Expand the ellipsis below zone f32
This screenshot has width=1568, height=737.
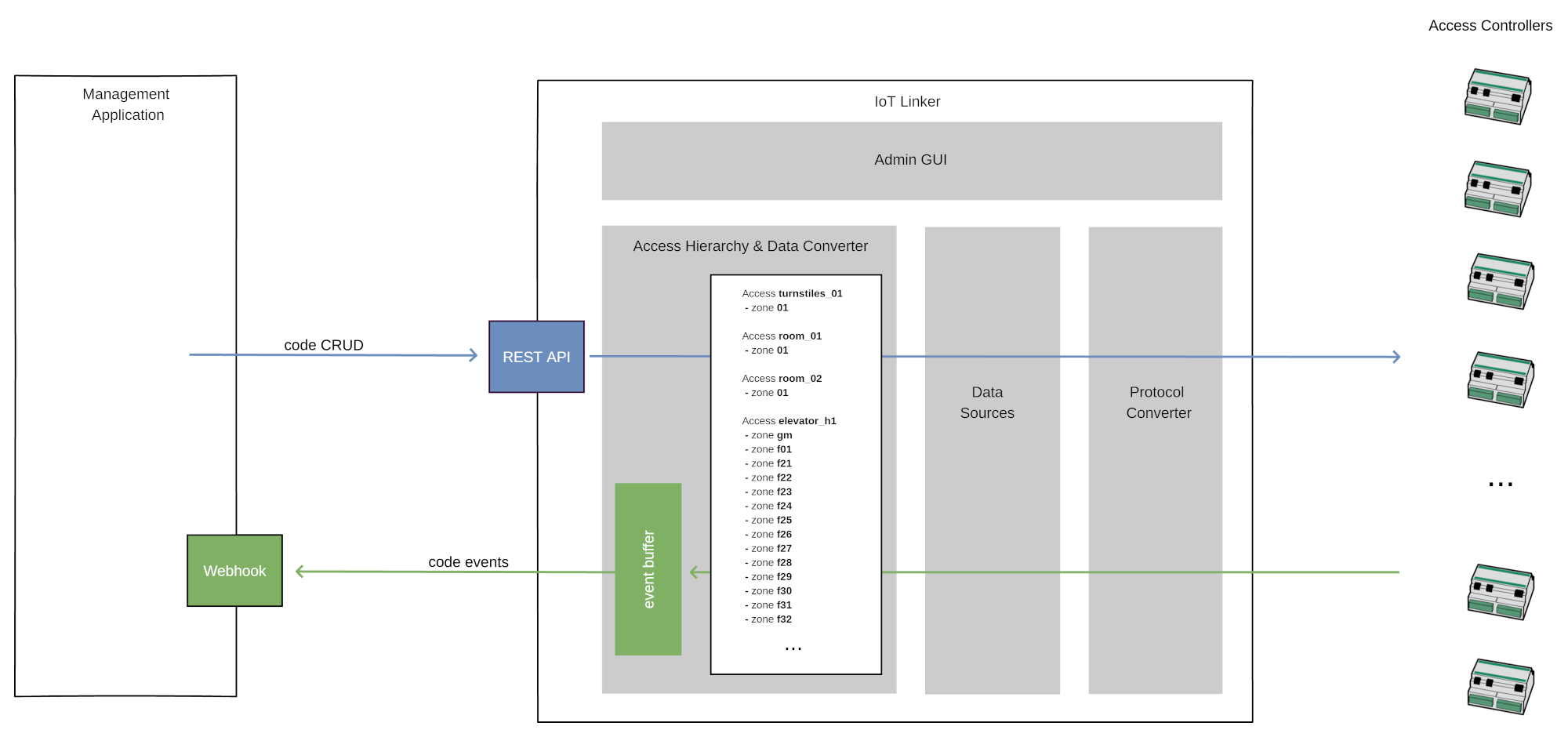click(x=793, y=648)
